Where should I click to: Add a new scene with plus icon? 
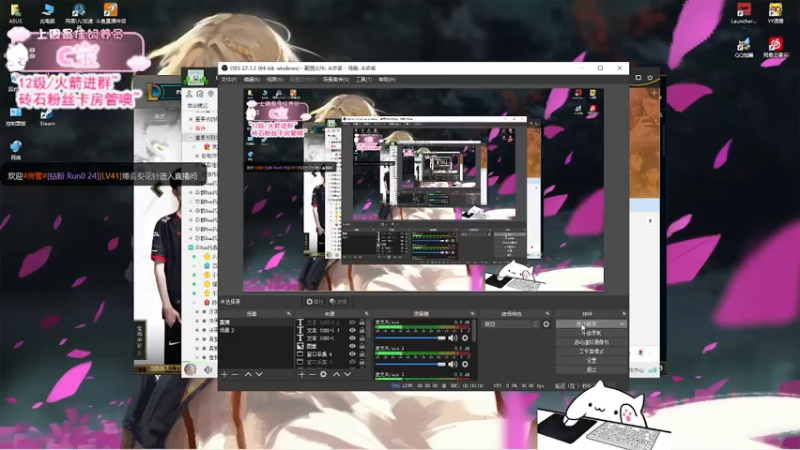pyautogui.click(x=224, y=374)
